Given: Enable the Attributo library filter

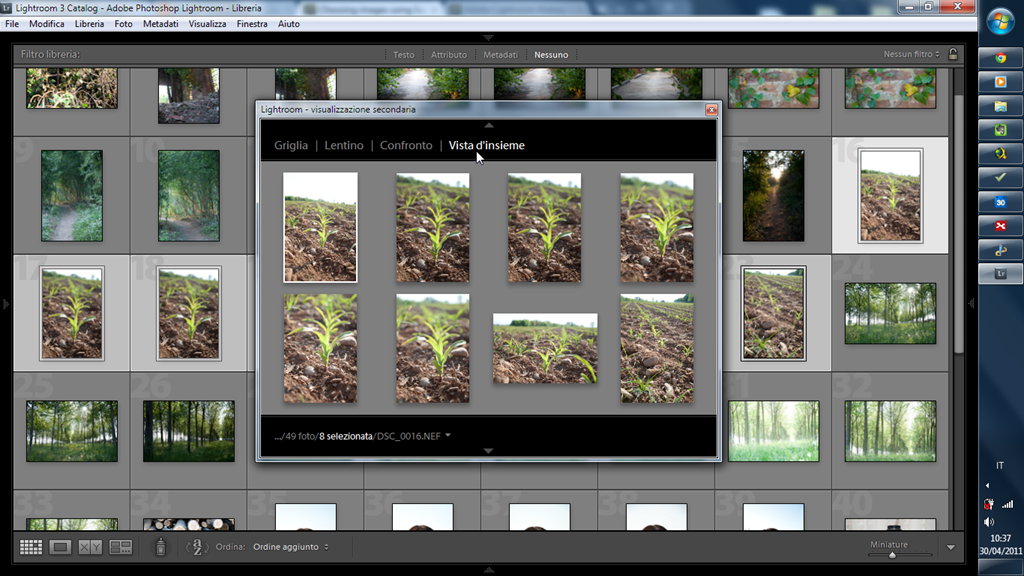Looking at the screenshot, I should (449, 55).
